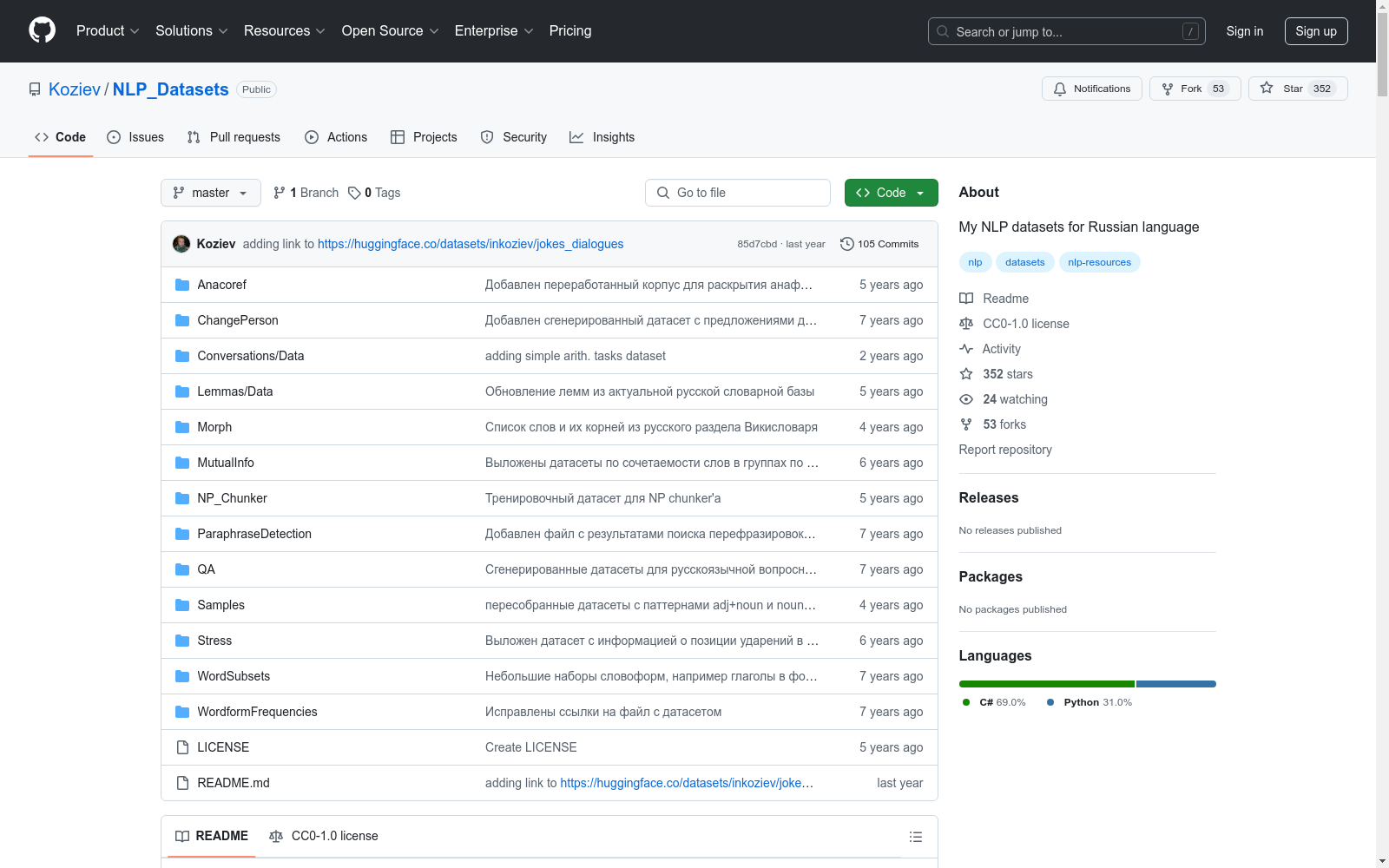Fork the repository button

[x=1195, y=89]
